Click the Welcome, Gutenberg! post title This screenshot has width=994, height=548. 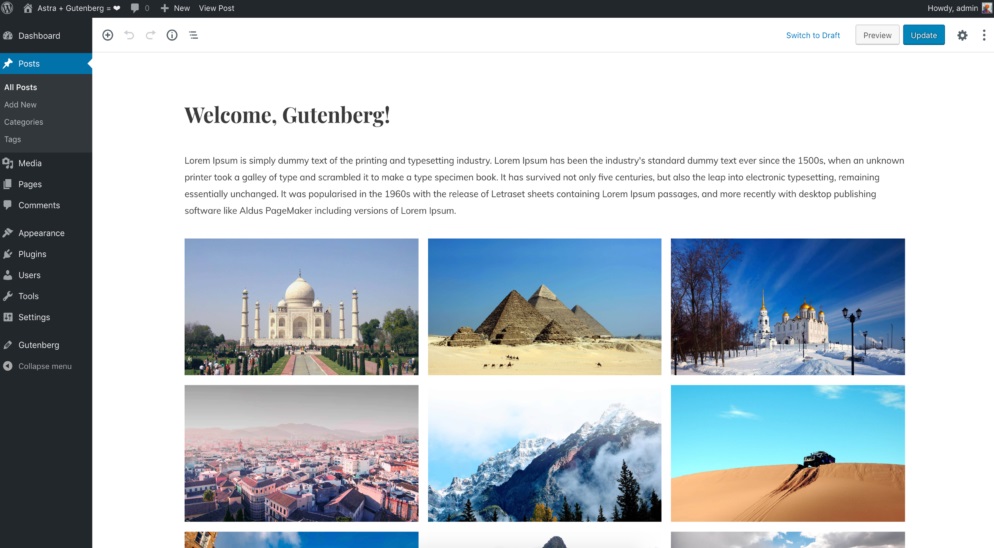(x=287, y=115)
